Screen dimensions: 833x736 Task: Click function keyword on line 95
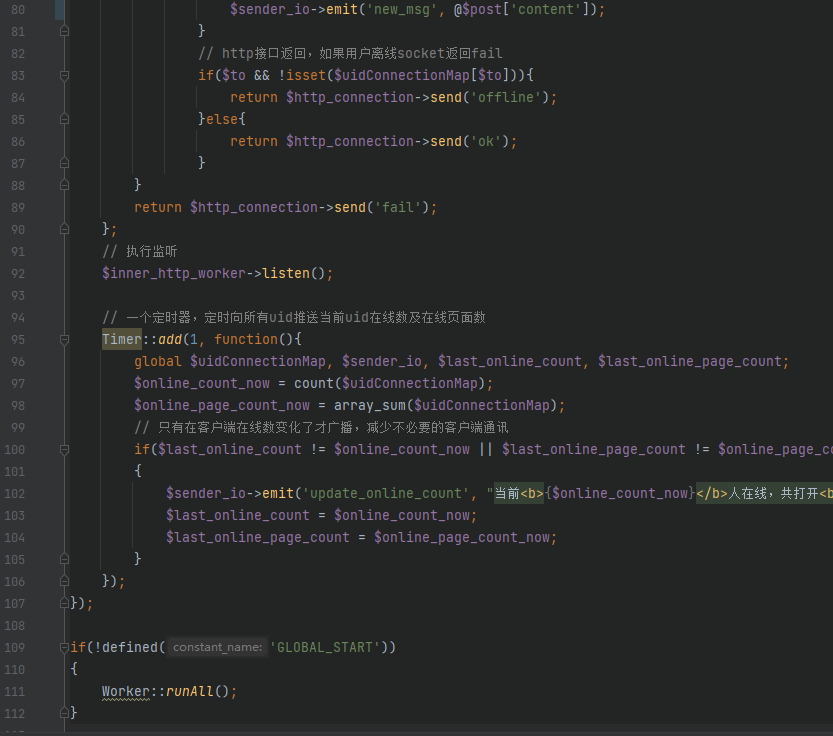pos(246,339)
